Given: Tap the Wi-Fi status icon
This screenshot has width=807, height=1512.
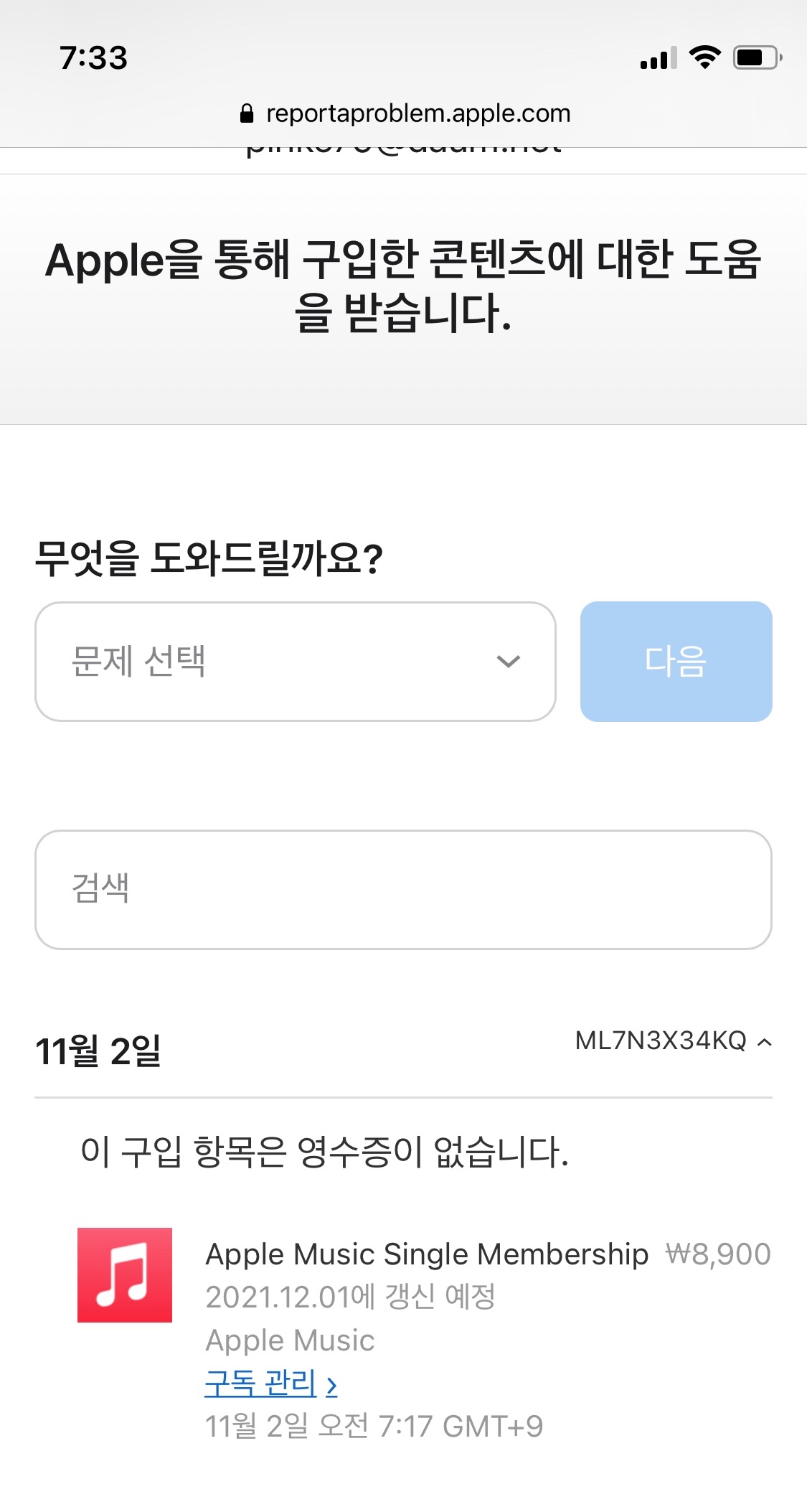Looking at the screenshot, I should coord(704,57).
